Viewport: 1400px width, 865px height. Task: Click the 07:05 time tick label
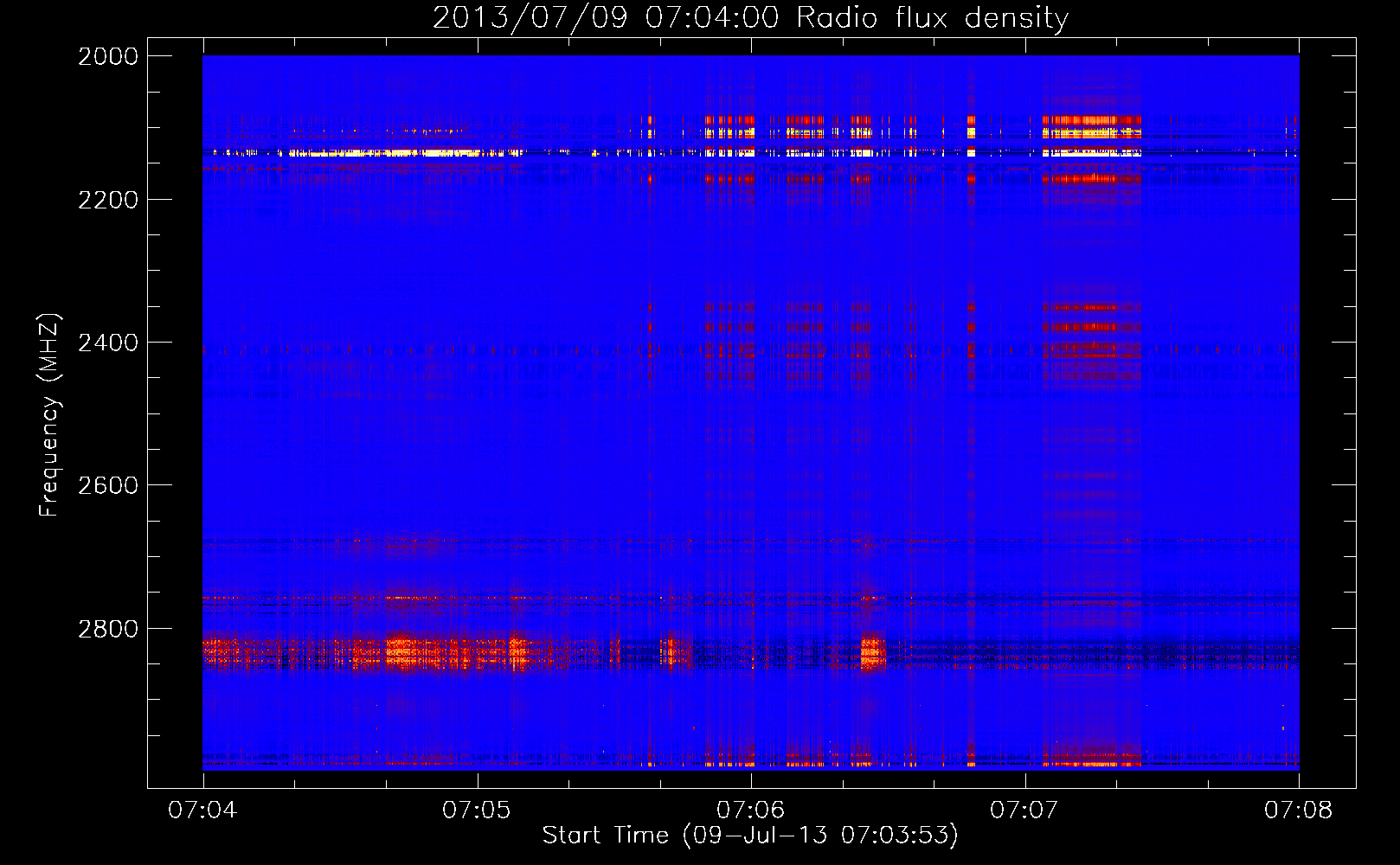pyautogui.click(x=477, y=810)
